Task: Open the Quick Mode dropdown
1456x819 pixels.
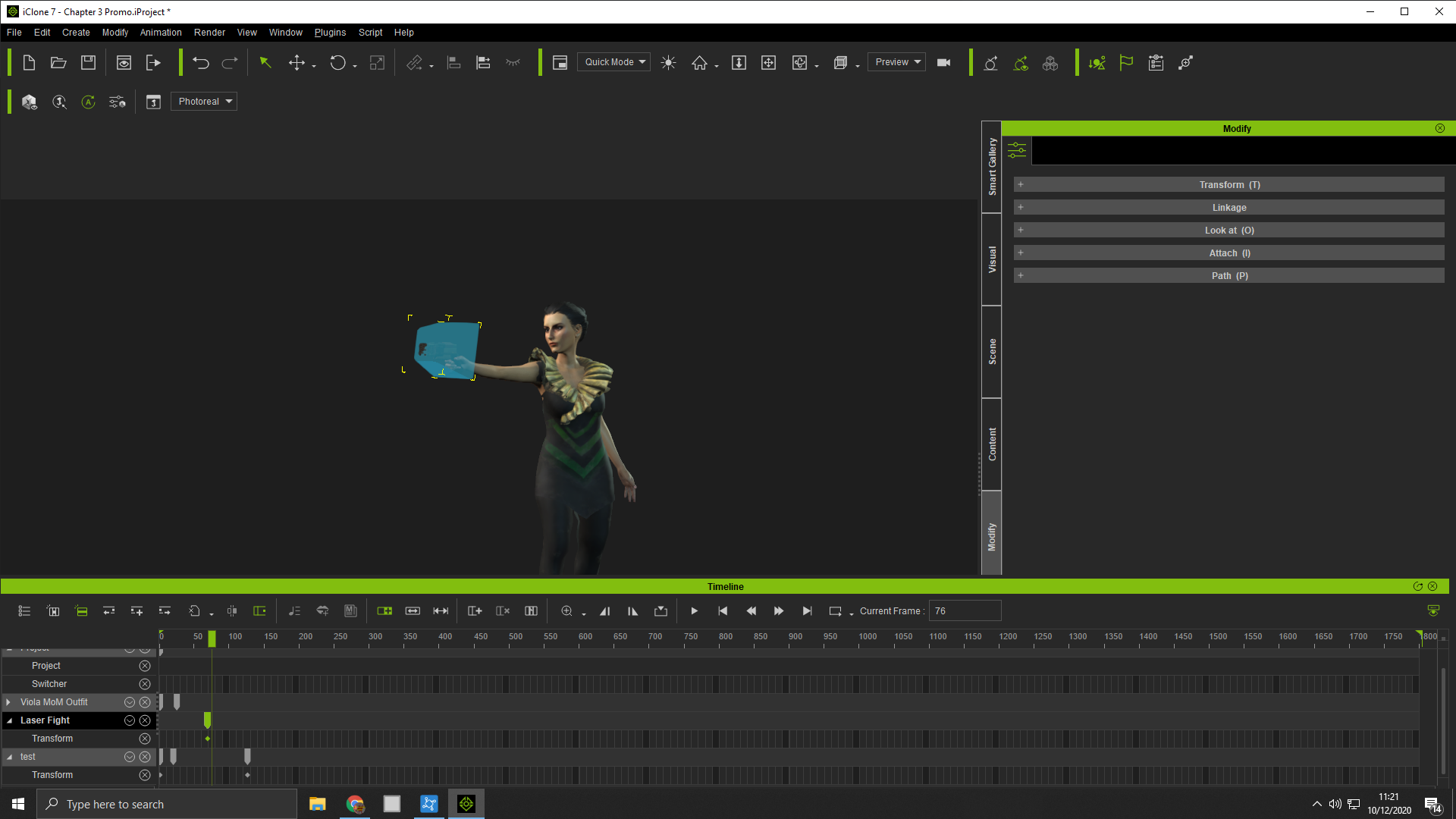Action: (613, 62)
